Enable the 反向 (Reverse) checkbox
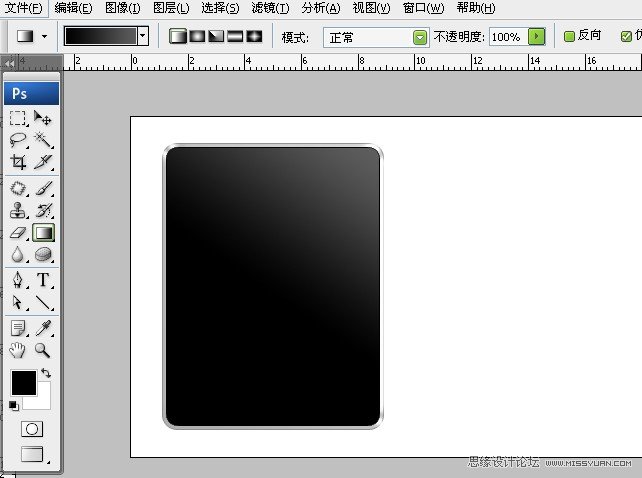This screenshot has width=642, height=478. click(569, 36)
